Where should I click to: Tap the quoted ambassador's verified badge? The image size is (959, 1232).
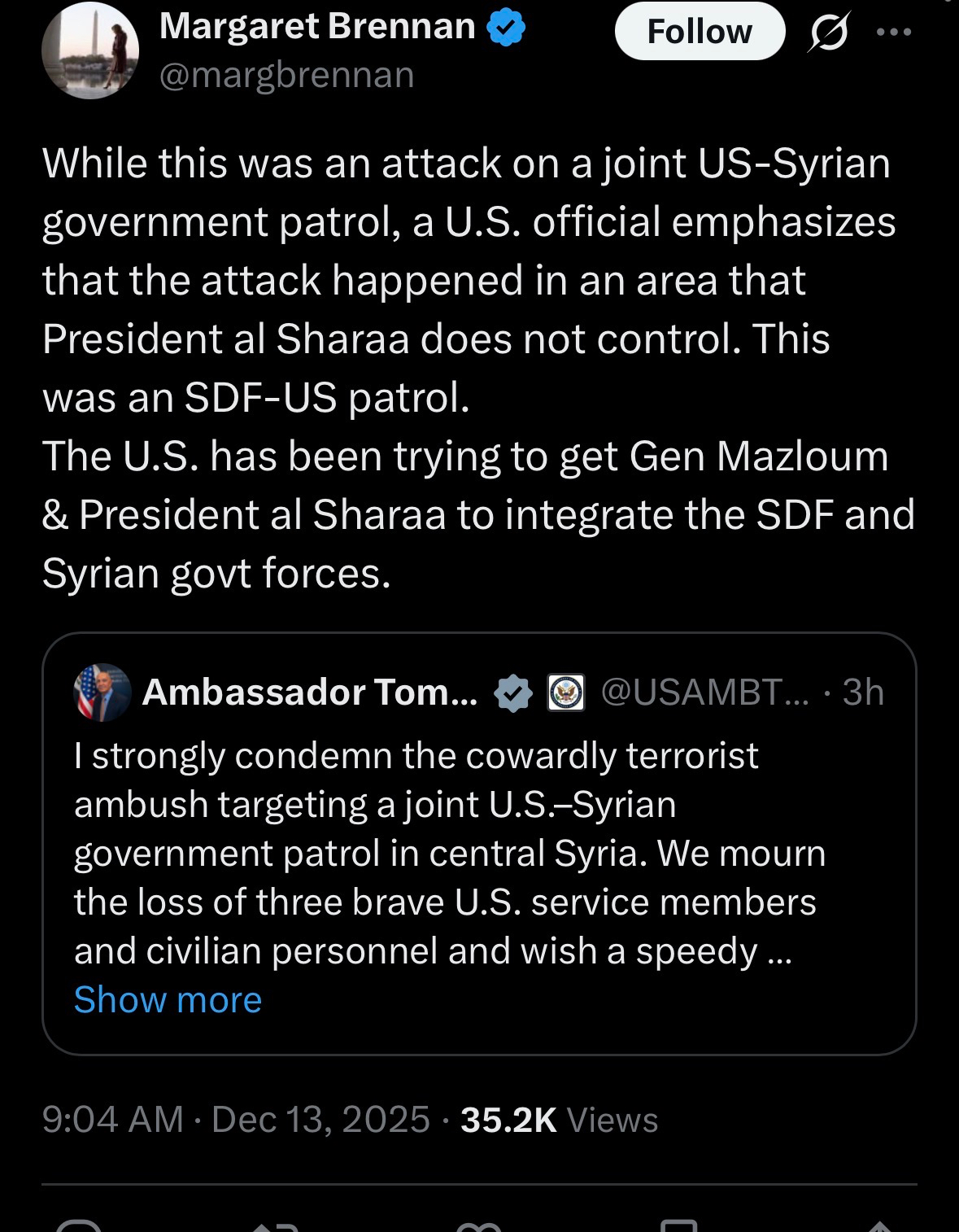513,693
